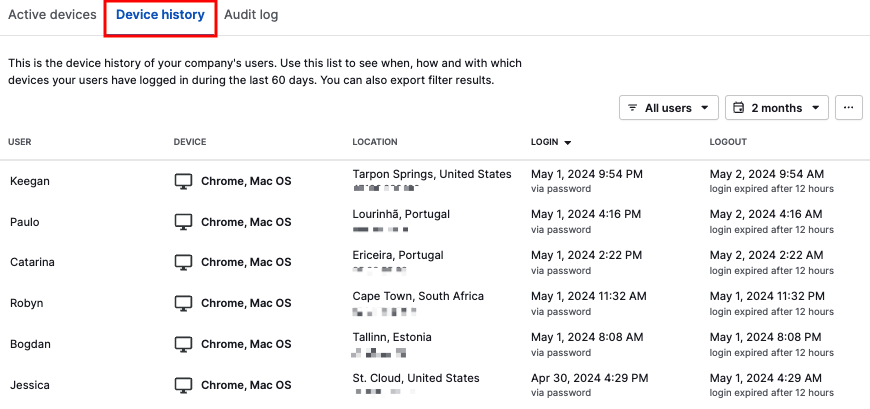
Task: Open the Audit log tab
Action: pos(251,15)
